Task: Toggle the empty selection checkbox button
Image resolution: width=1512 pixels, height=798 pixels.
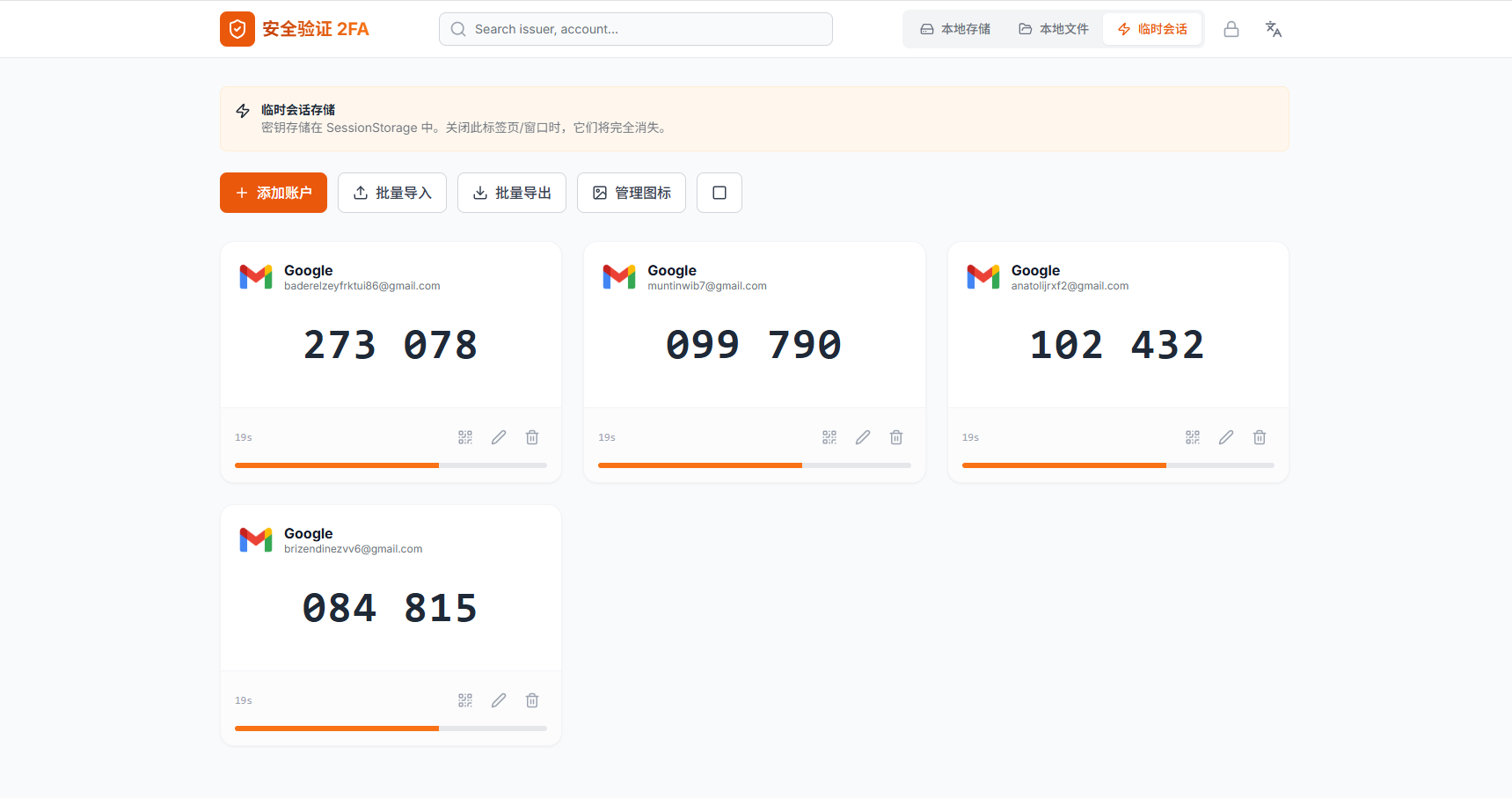Action: coord(719,193)
